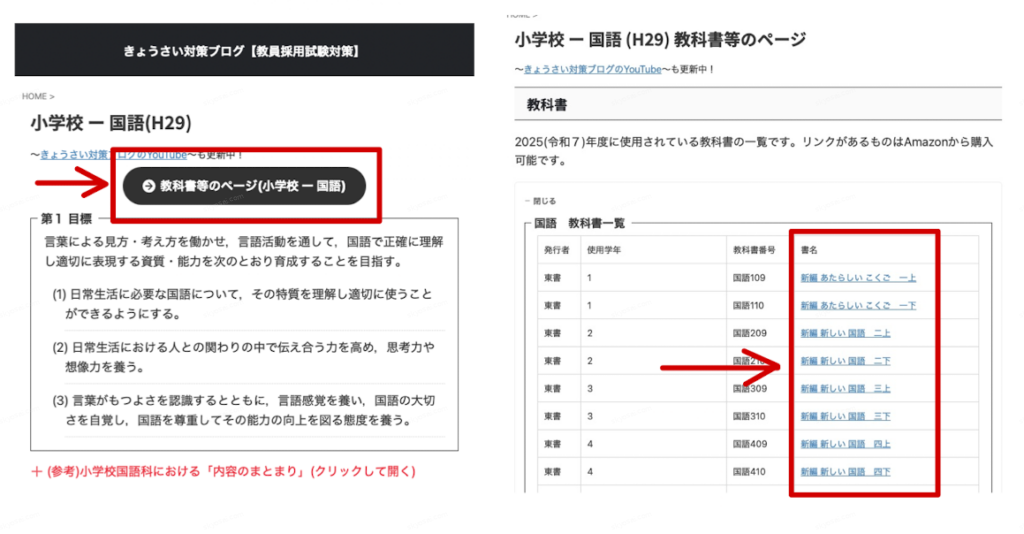The width and height of the screenshot is (1024, 534).
Task: Open 新編 新しい 国語 三上 link
Action: (x=845, y=388)
